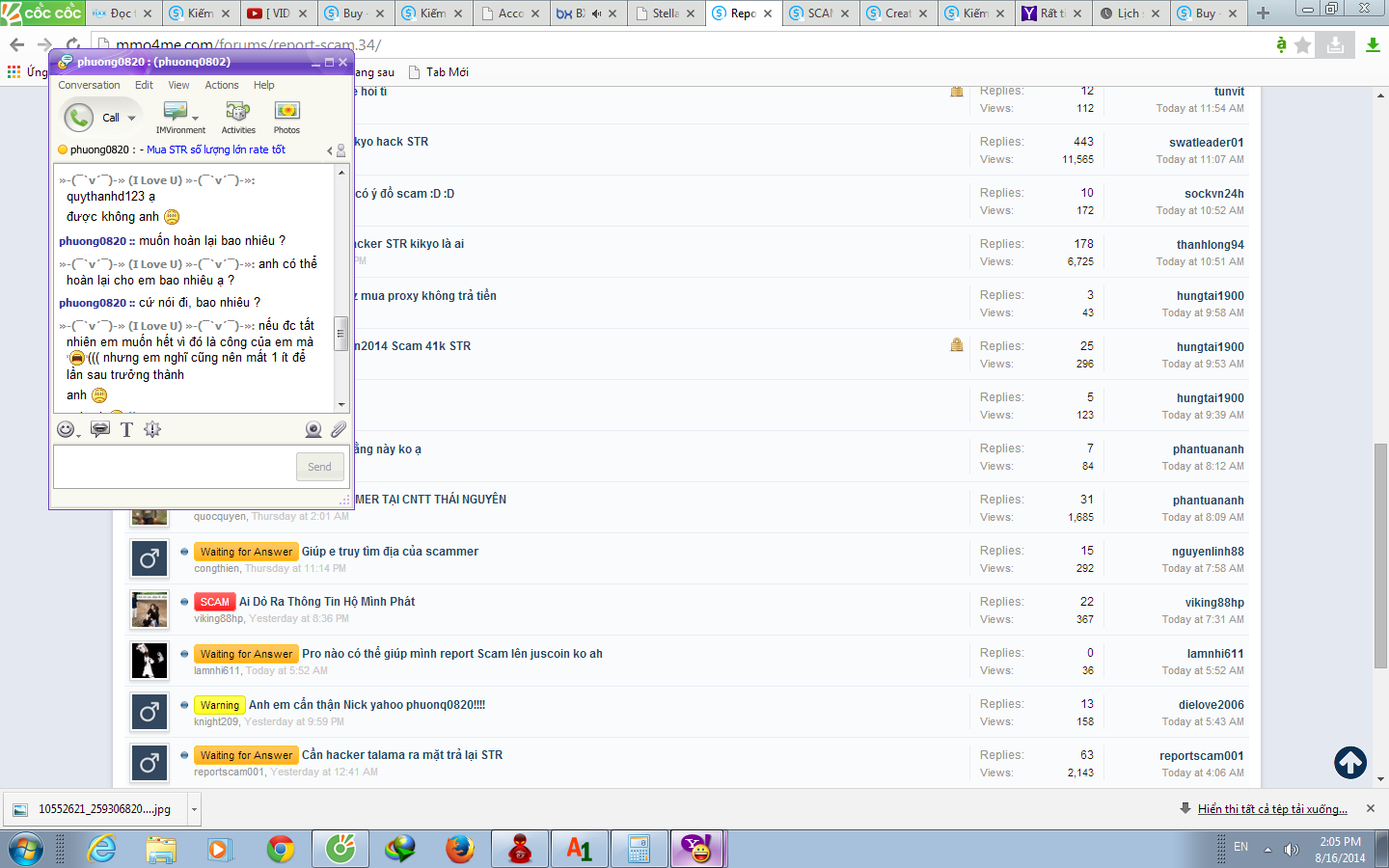
Task: Switch to the Stella browser tab
Action: click(x=665, y=14)
